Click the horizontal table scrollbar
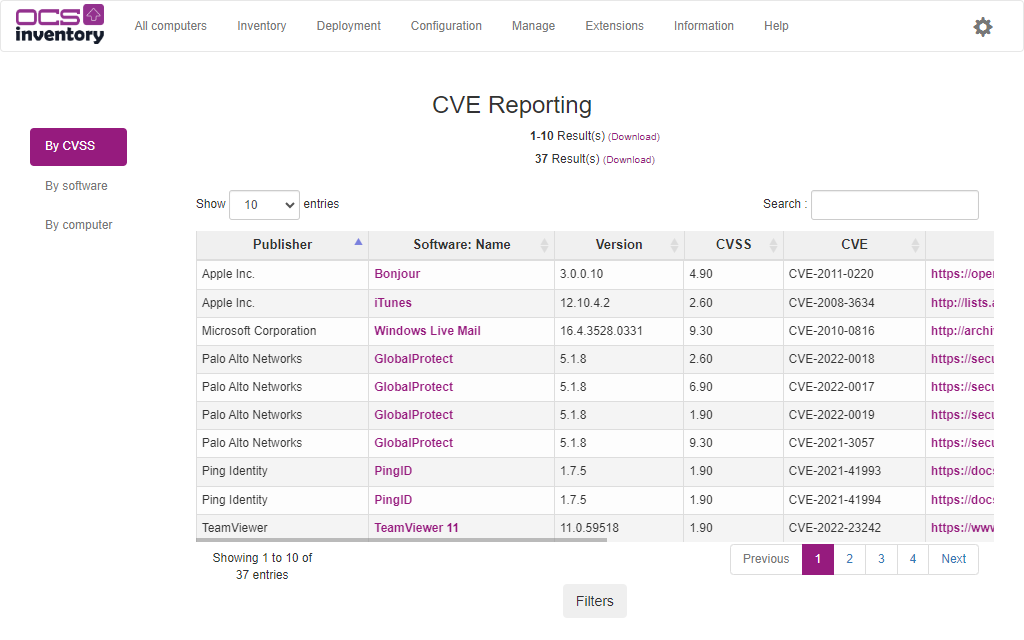Screen dimensions: 1024x640 [x=400, y=539]
